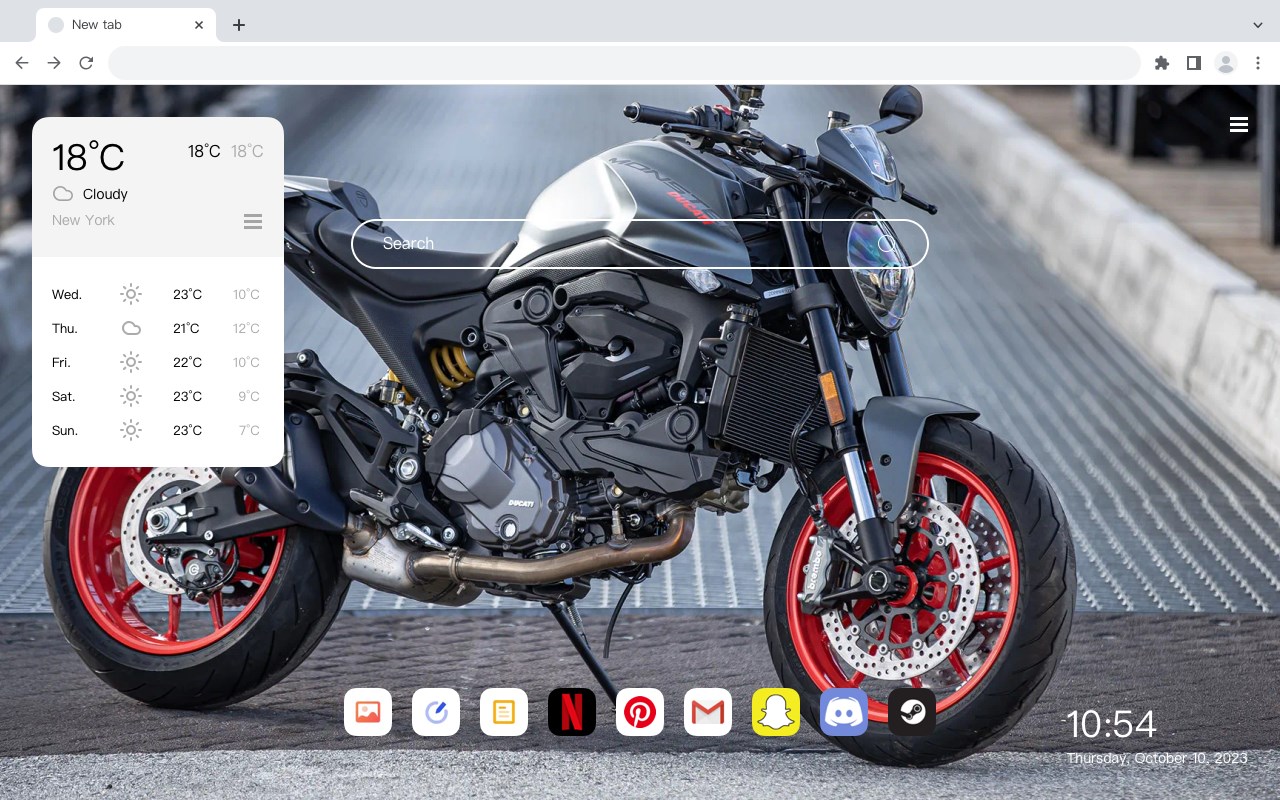Click the Sun. forecast row label
1280x800 pixels.
pyautogui.click(x=65, y=430)
